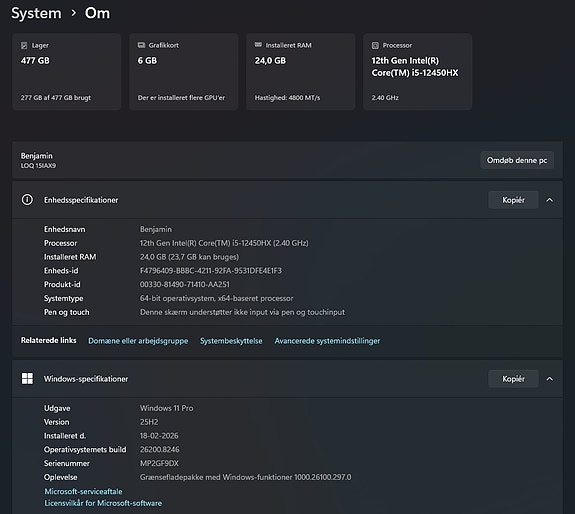Click the storage icon in the Lager card
Screen dimensions: 575x514
pos(24,45)
